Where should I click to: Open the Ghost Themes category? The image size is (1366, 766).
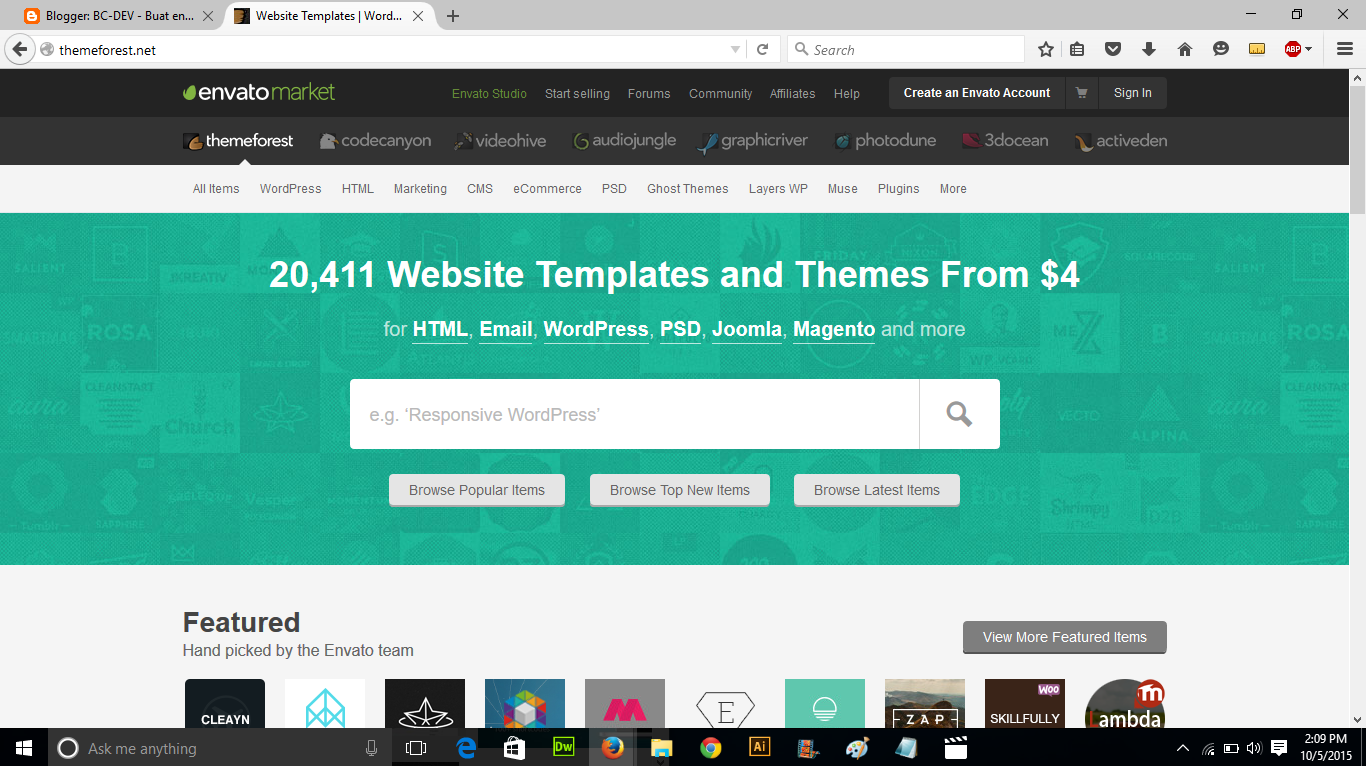coord(688,189)
